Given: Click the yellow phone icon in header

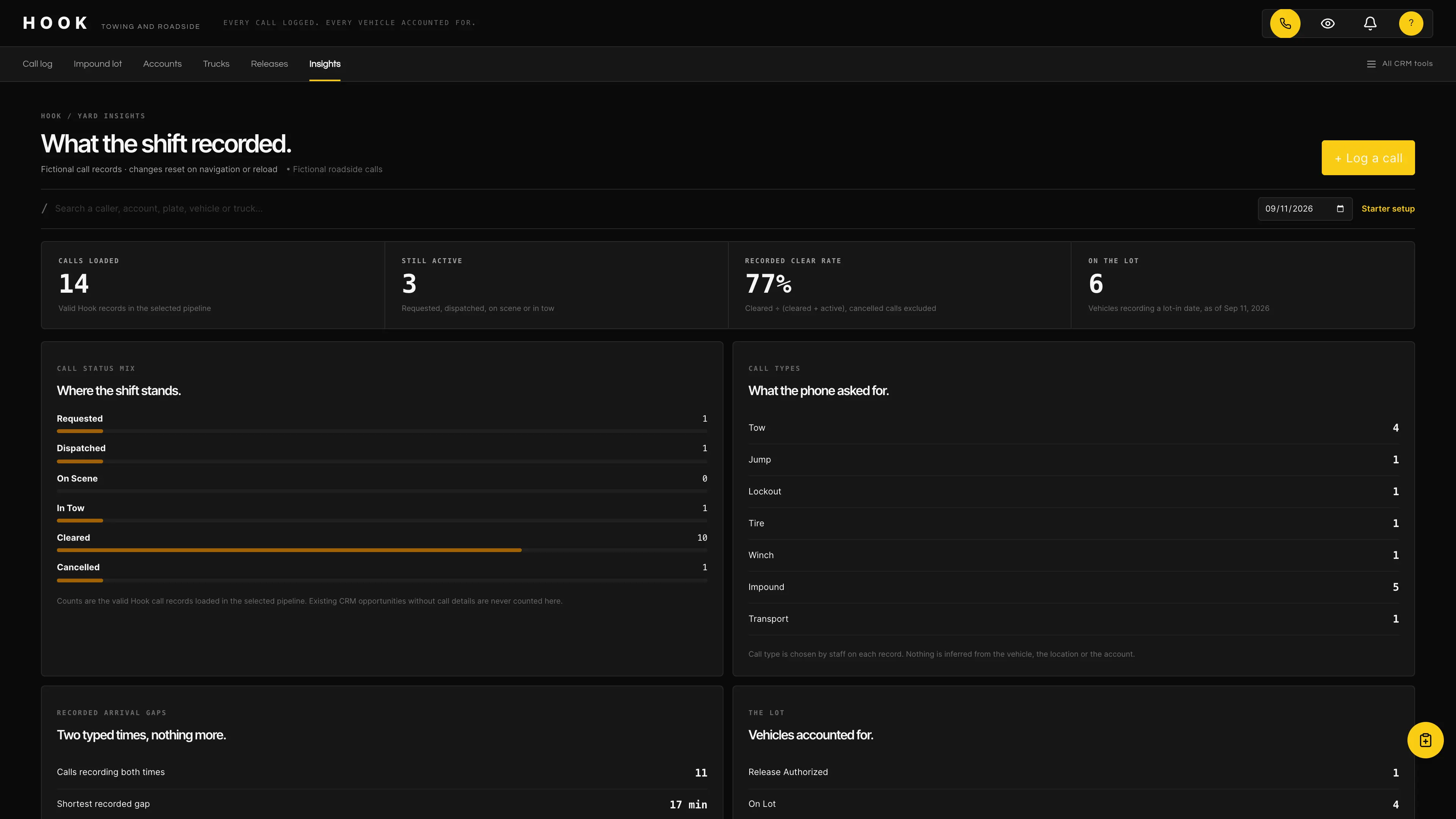Looking at the screenshot, I should 1285,23.
